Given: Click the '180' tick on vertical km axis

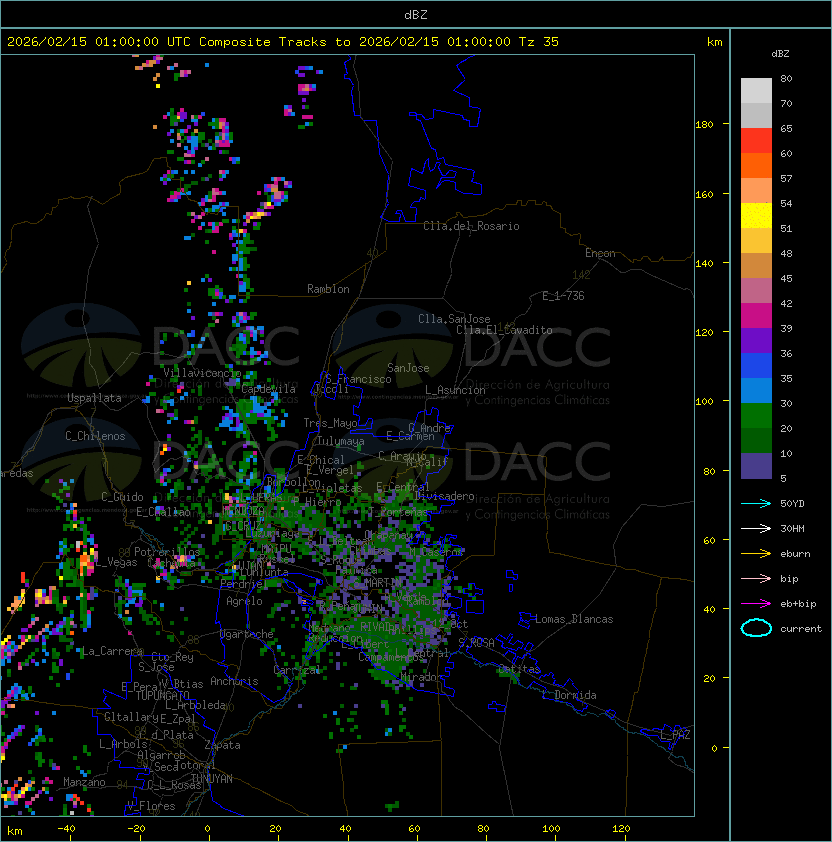Looking at the screenshot, I should pyautogui.click(x=704, y=125).
